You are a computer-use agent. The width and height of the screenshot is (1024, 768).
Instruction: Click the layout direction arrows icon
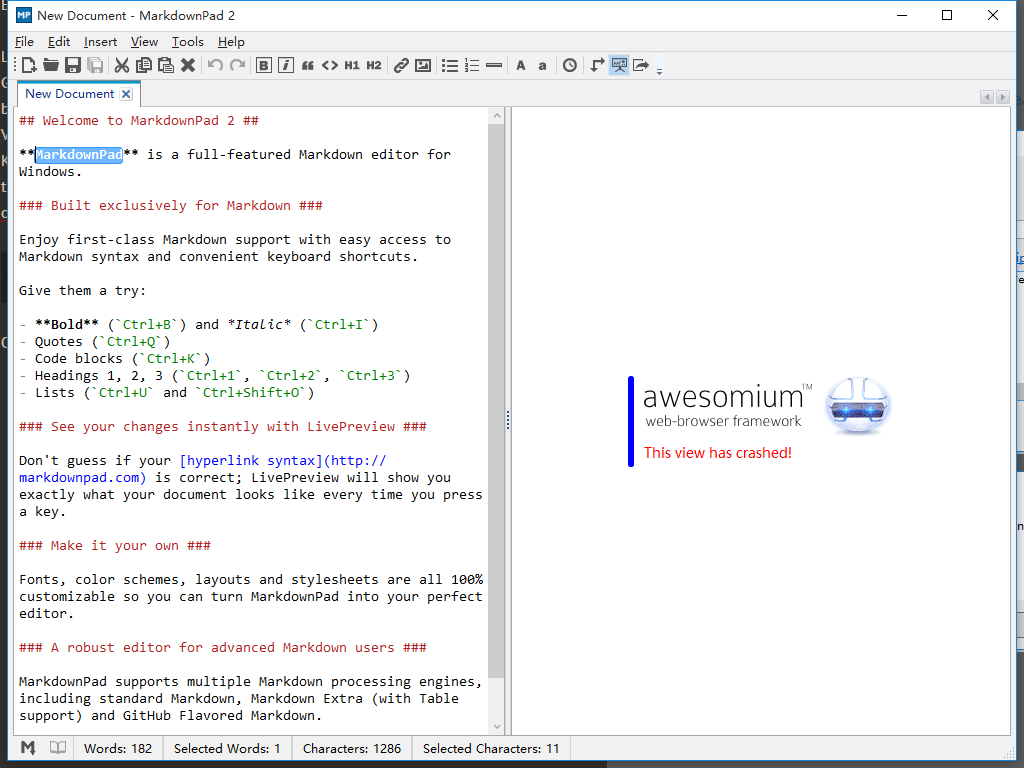tap(597, 65)
